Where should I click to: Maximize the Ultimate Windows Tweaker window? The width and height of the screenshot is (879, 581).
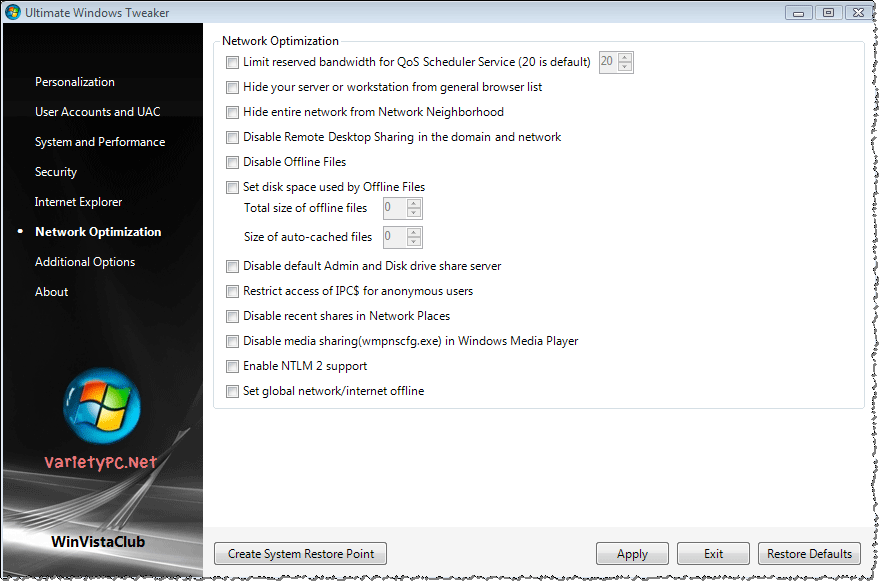pos(829,12)
